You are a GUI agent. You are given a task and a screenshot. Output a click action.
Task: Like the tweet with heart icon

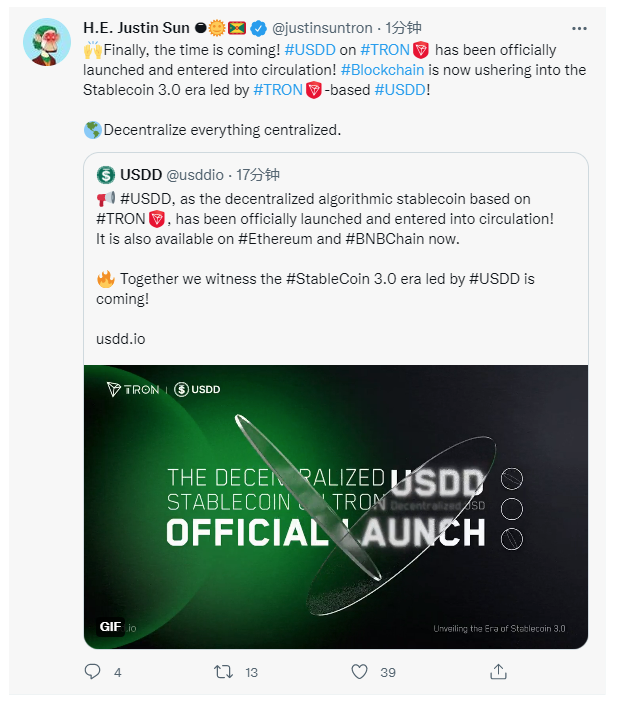(358, 672)
